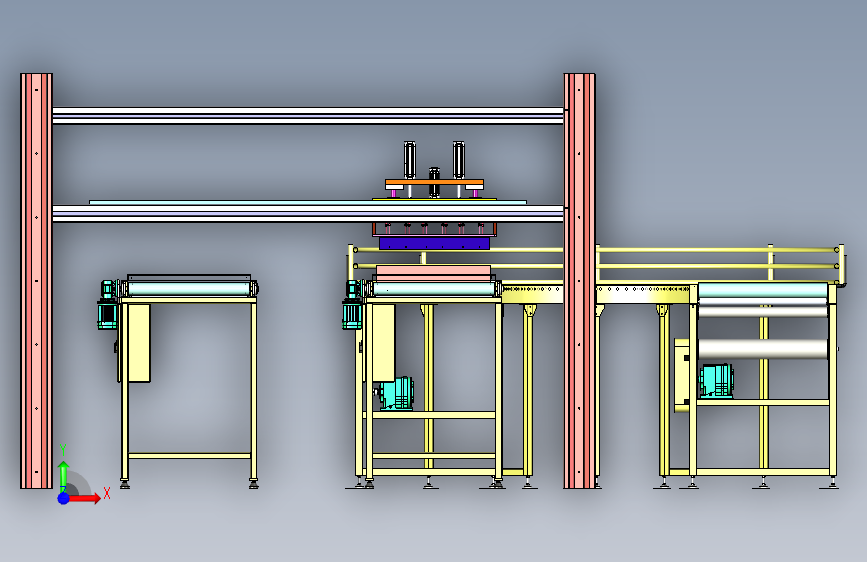Image resolution: width=867 pixels, height=562 pixels.
Task: Select the teal motor on the left conveyor
Action: 107,305
